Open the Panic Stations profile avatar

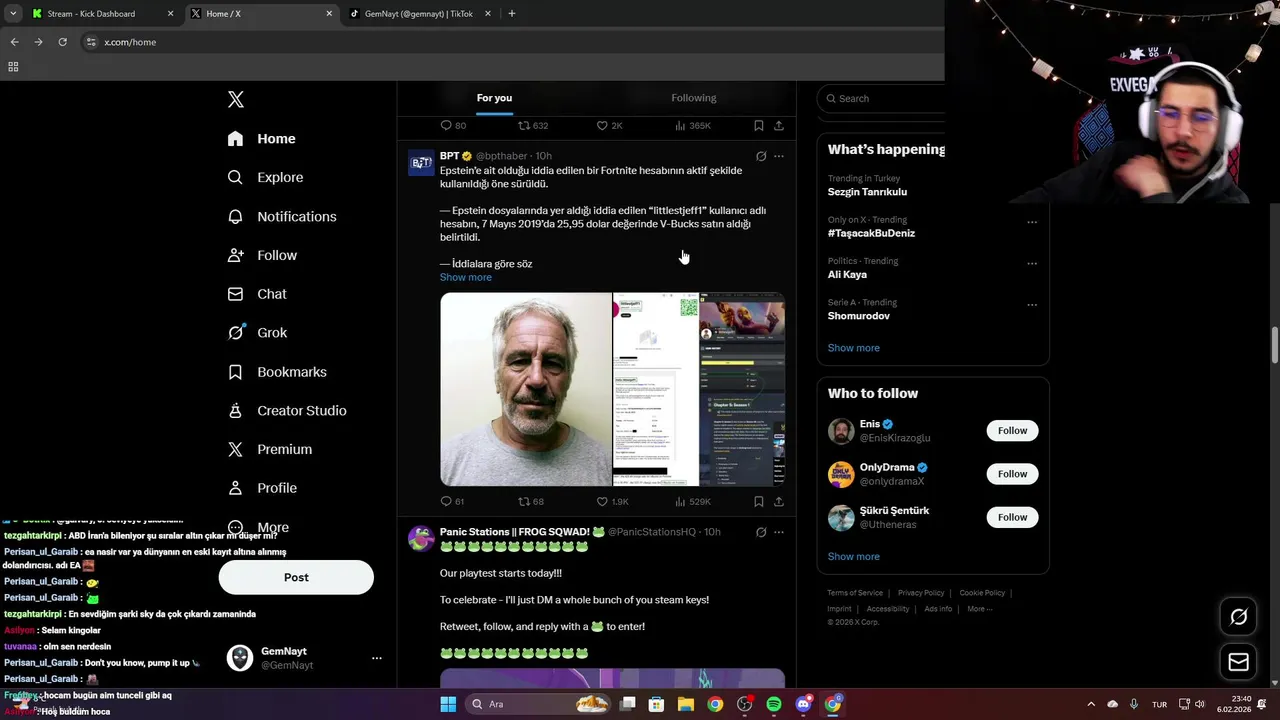click(421, 539)
